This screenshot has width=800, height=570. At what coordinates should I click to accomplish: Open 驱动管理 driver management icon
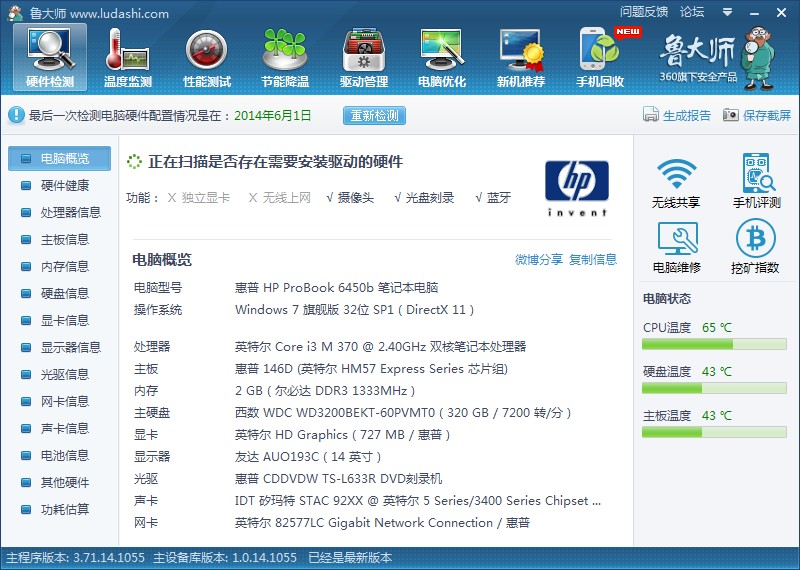click(364, 58)
